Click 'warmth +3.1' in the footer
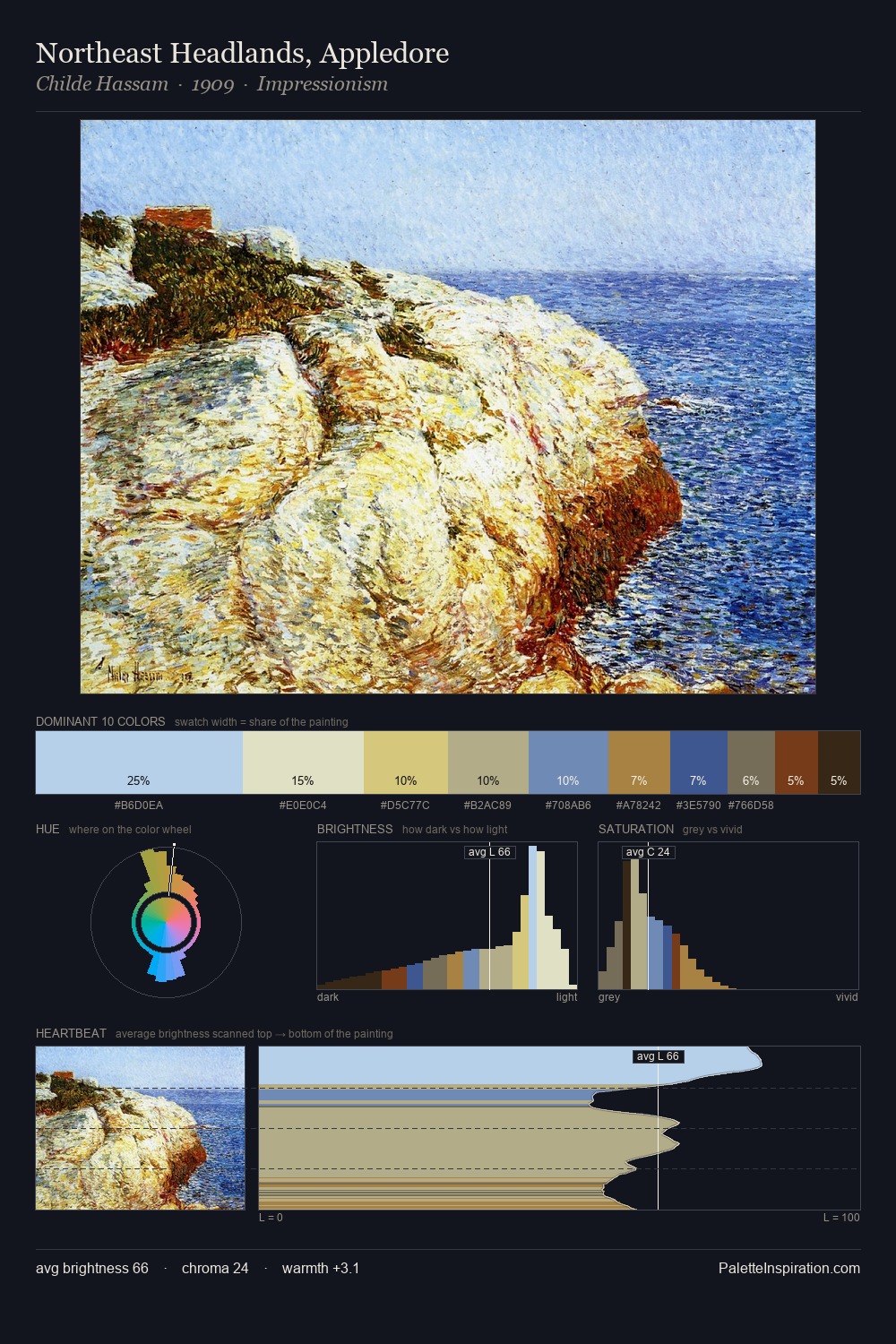The width and height of the screenshot is (896, 1344). point(321,1269)
